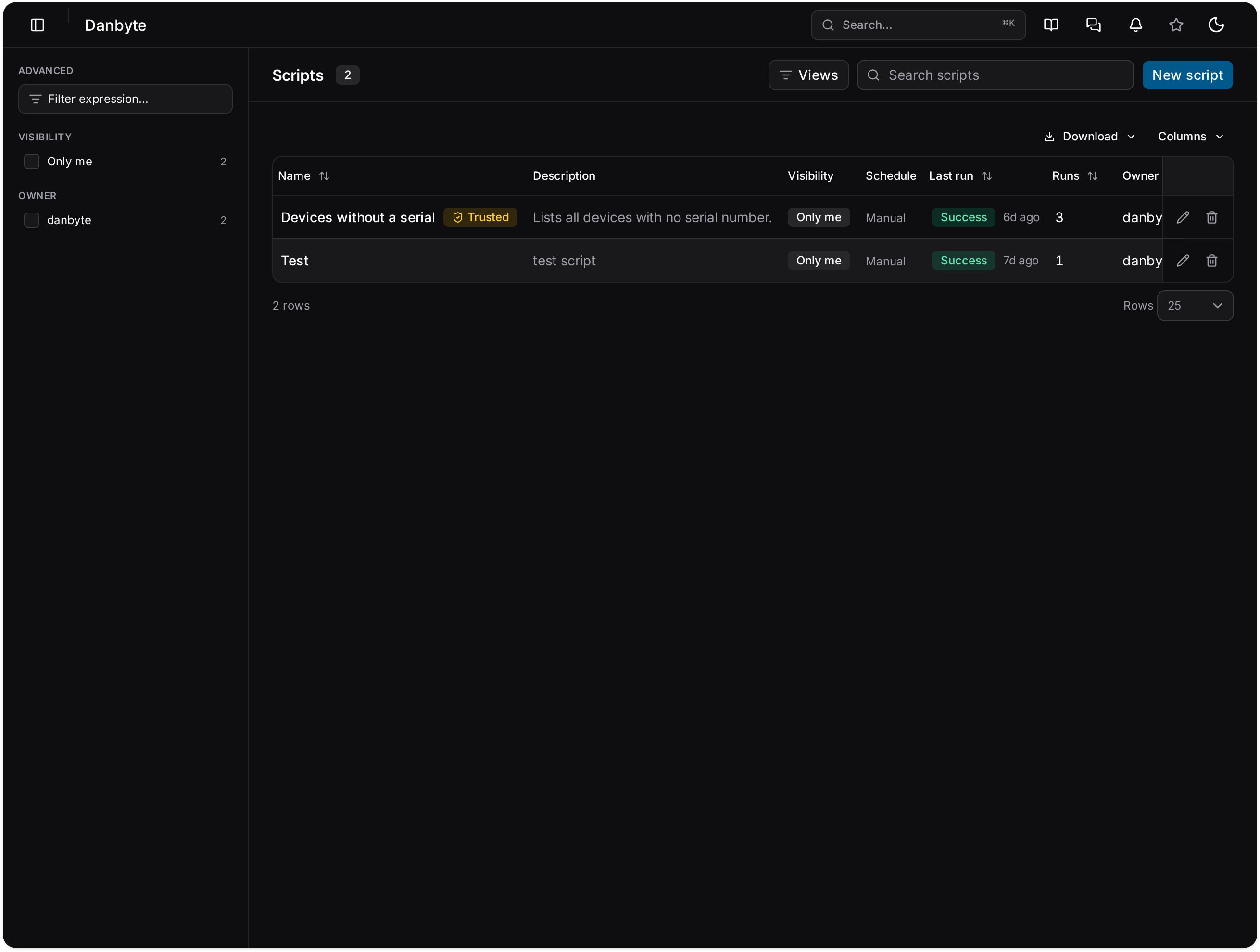Check the danbyte owner filter
Viewport: 1260px width, 952px height.
point(32,220)
